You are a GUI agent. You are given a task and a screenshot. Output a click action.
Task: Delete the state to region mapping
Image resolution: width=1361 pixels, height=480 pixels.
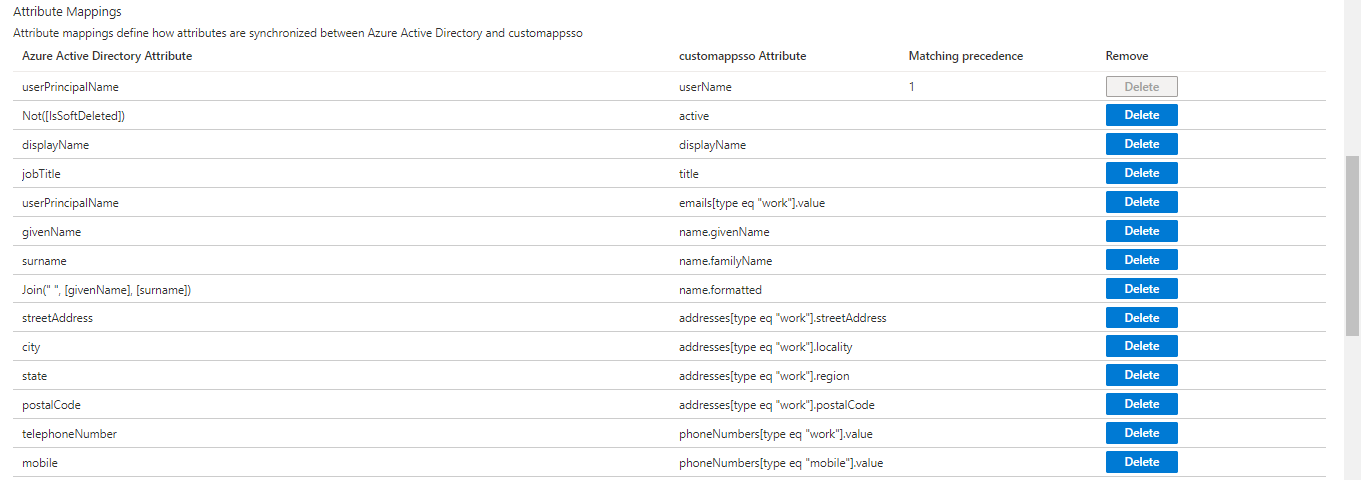pyautogui.click(x=1141, y=375)
